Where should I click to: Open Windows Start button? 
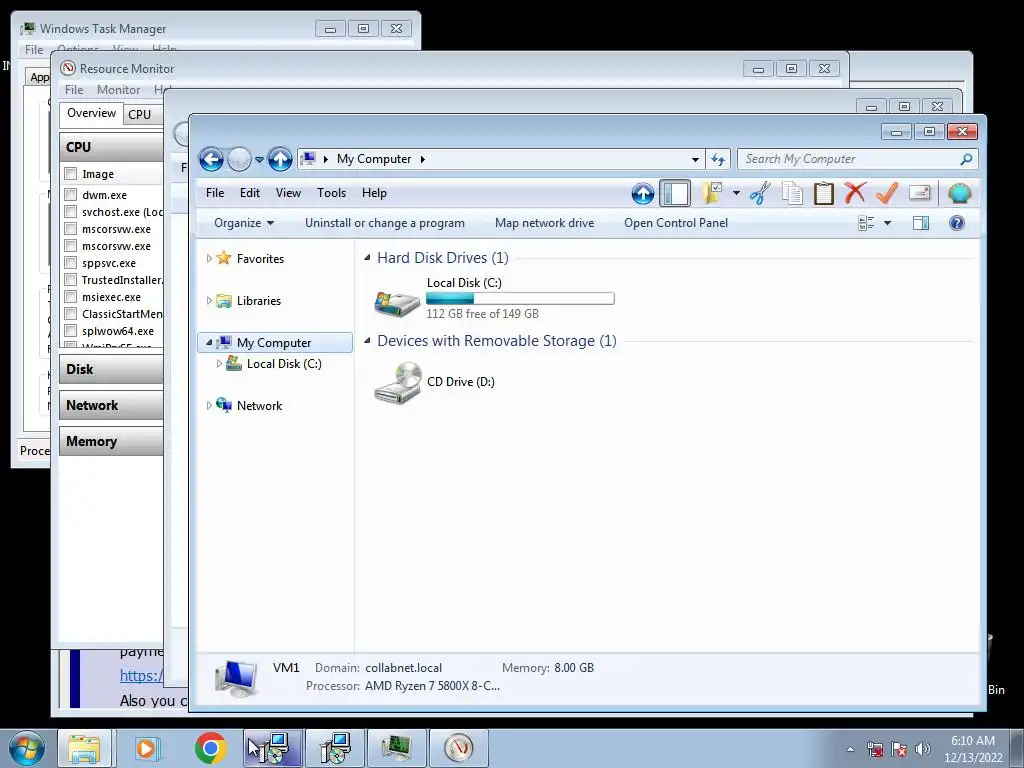click(x=26, y=748)
